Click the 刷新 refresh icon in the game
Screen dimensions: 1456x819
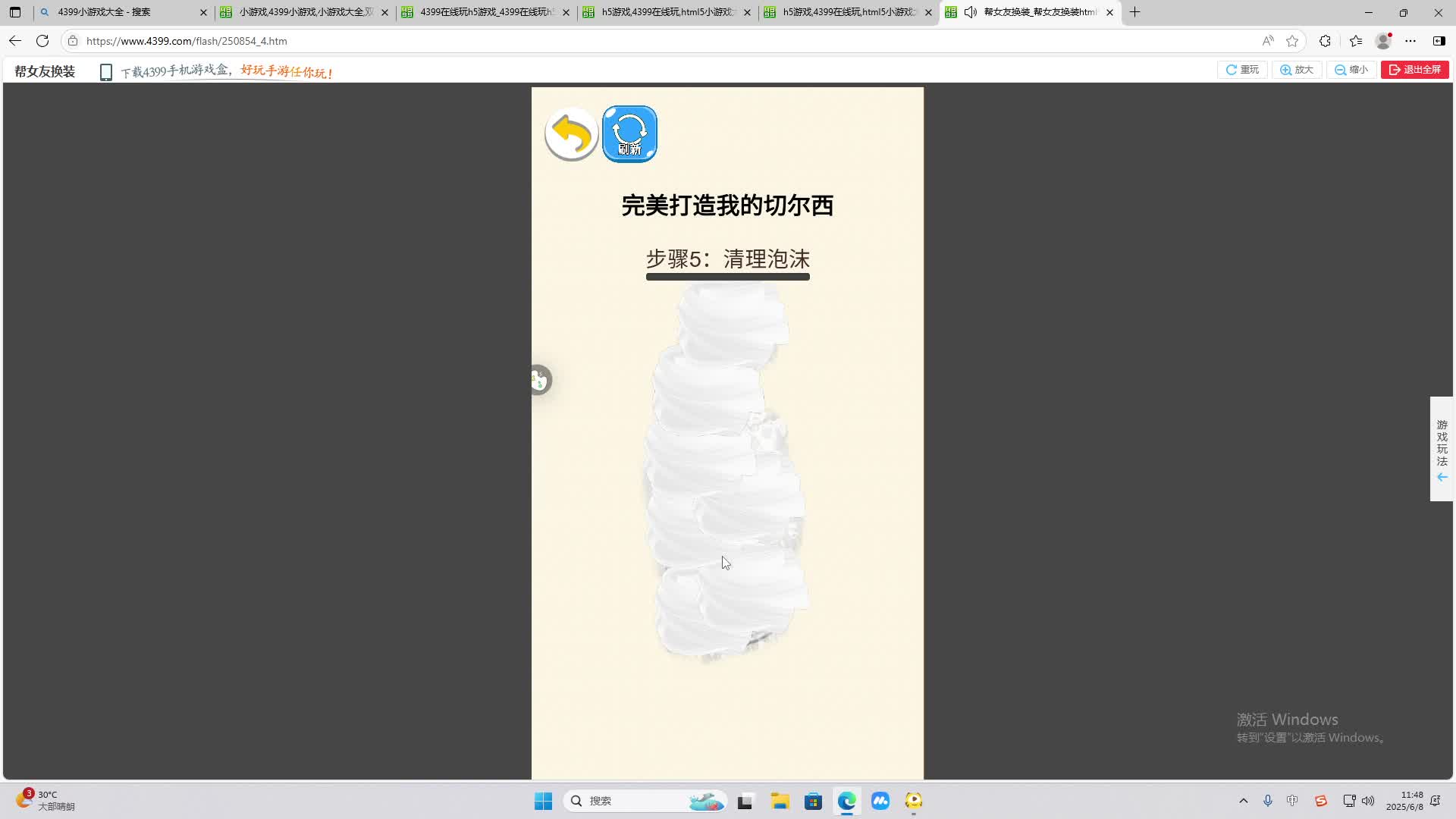629,133
